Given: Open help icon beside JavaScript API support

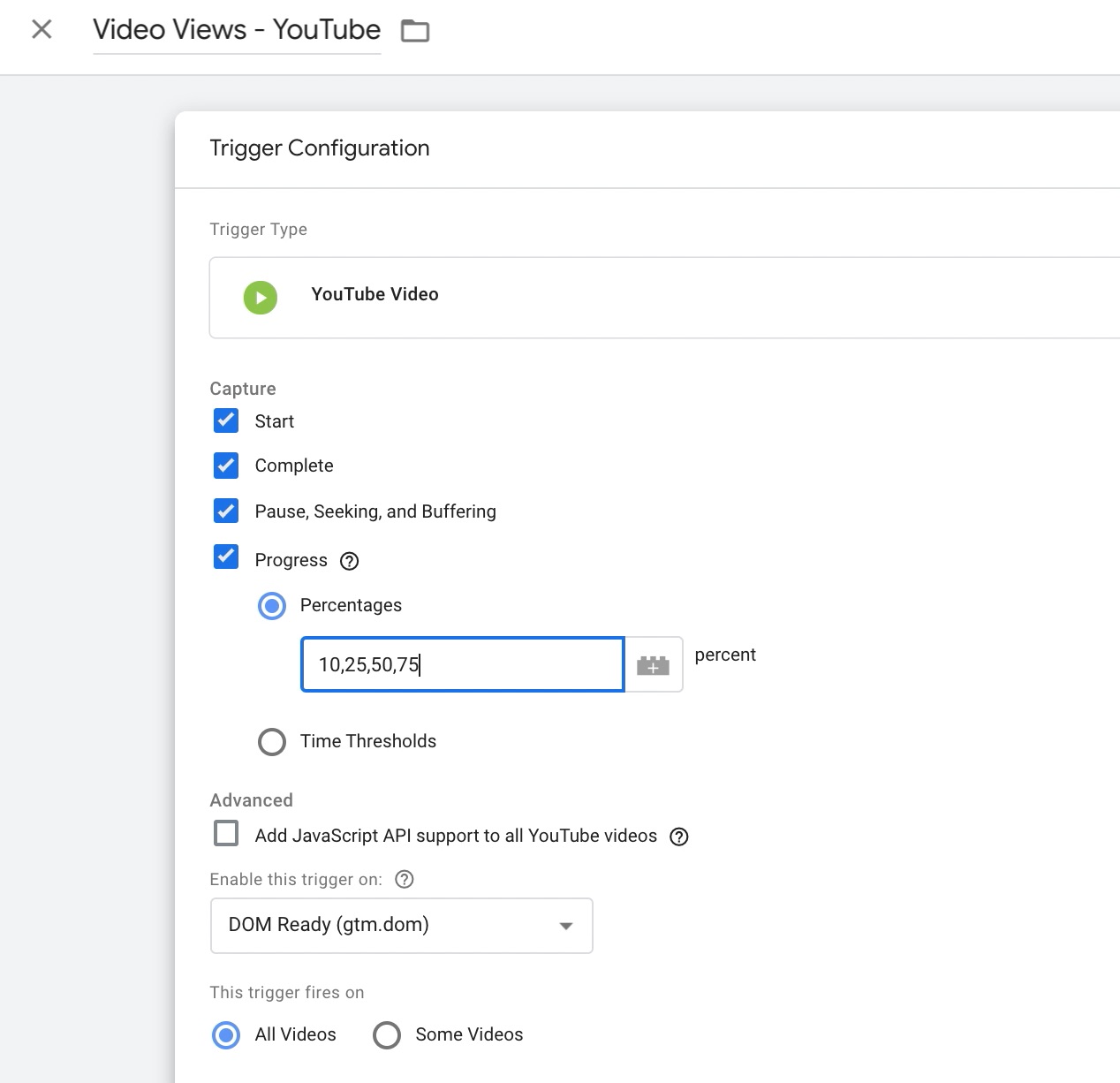Looking at the screenshot, I should (x=679, y=837).
